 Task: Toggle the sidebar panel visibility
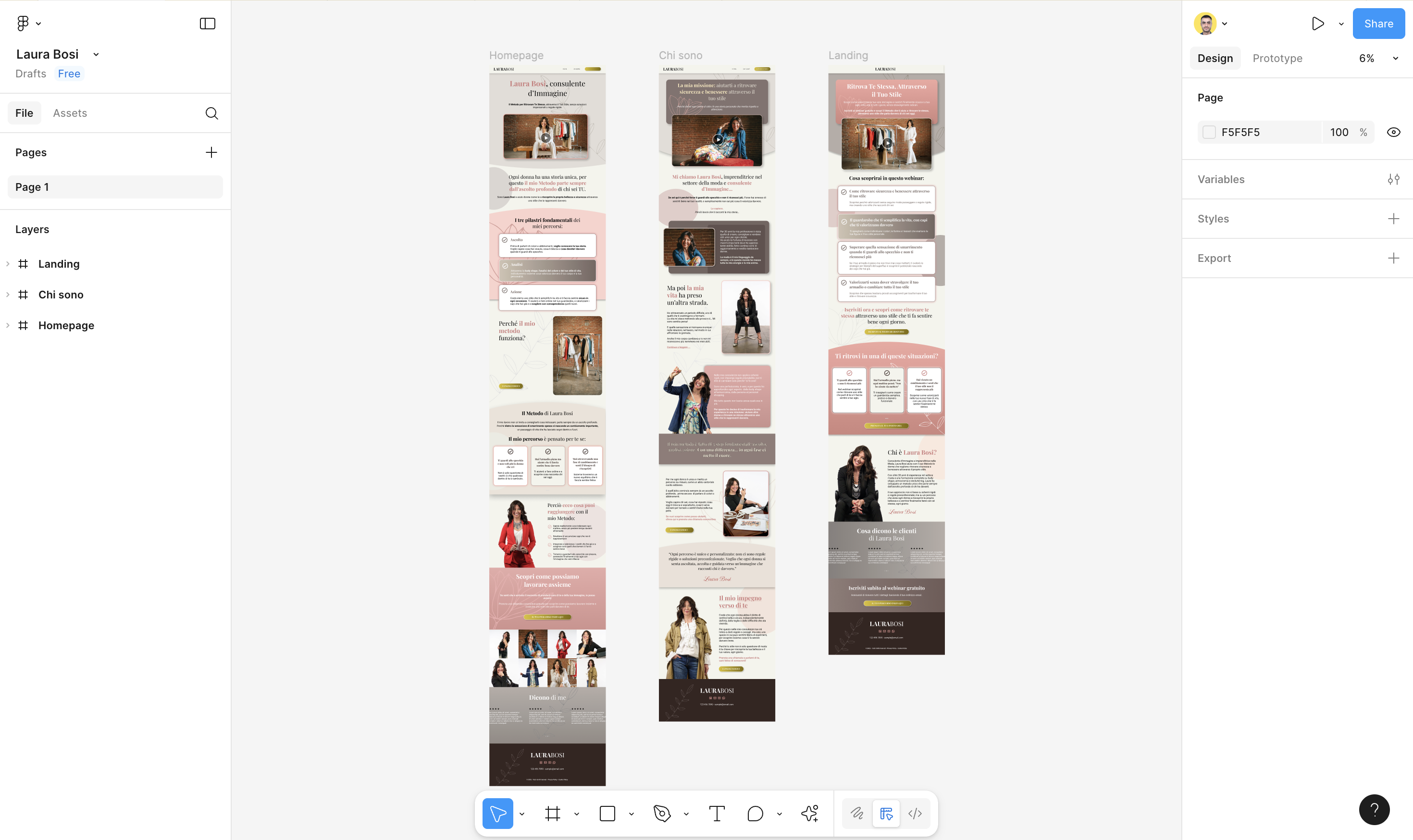[207, 24]
